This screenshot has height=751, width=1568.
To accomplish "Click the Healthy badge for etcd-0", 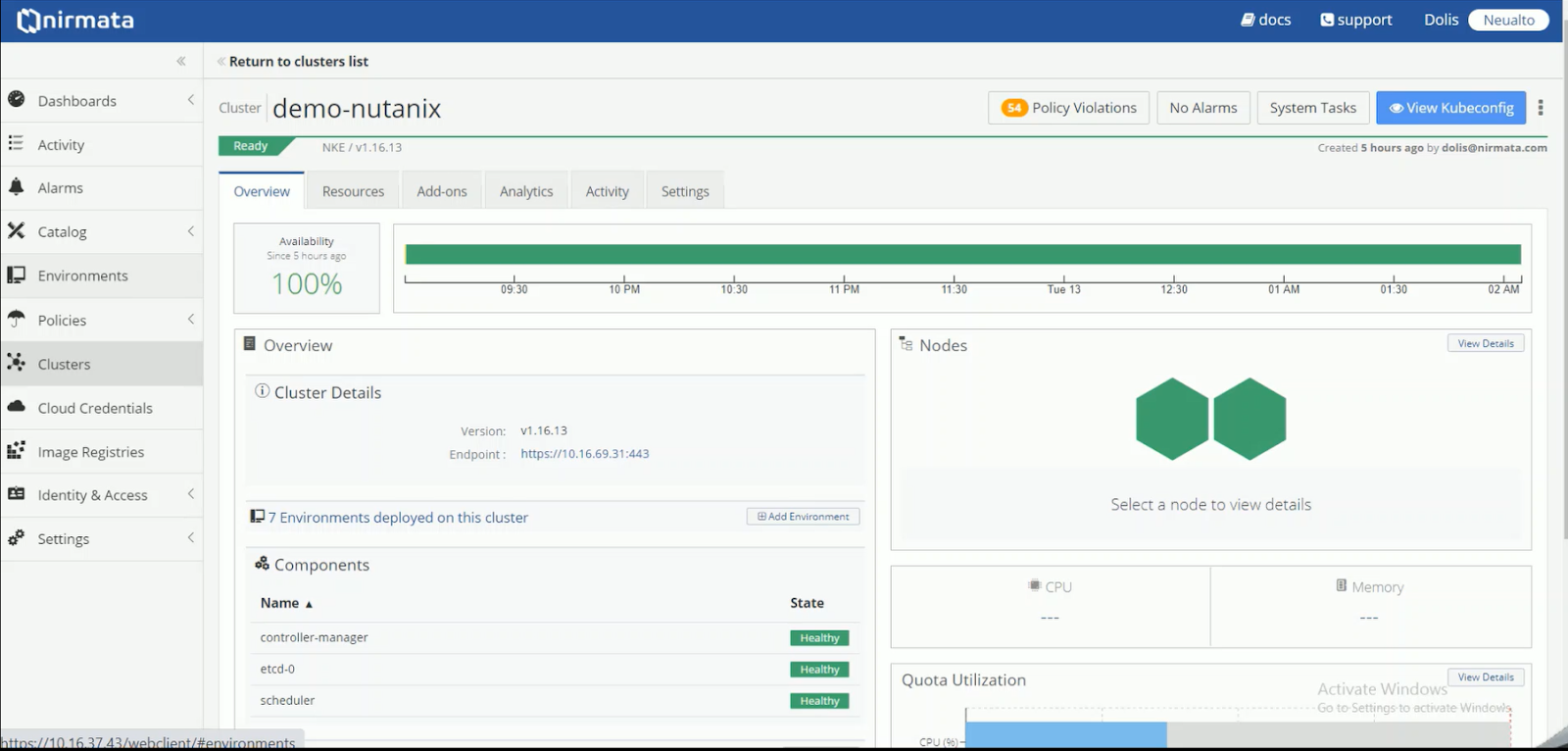I will 819,670.
